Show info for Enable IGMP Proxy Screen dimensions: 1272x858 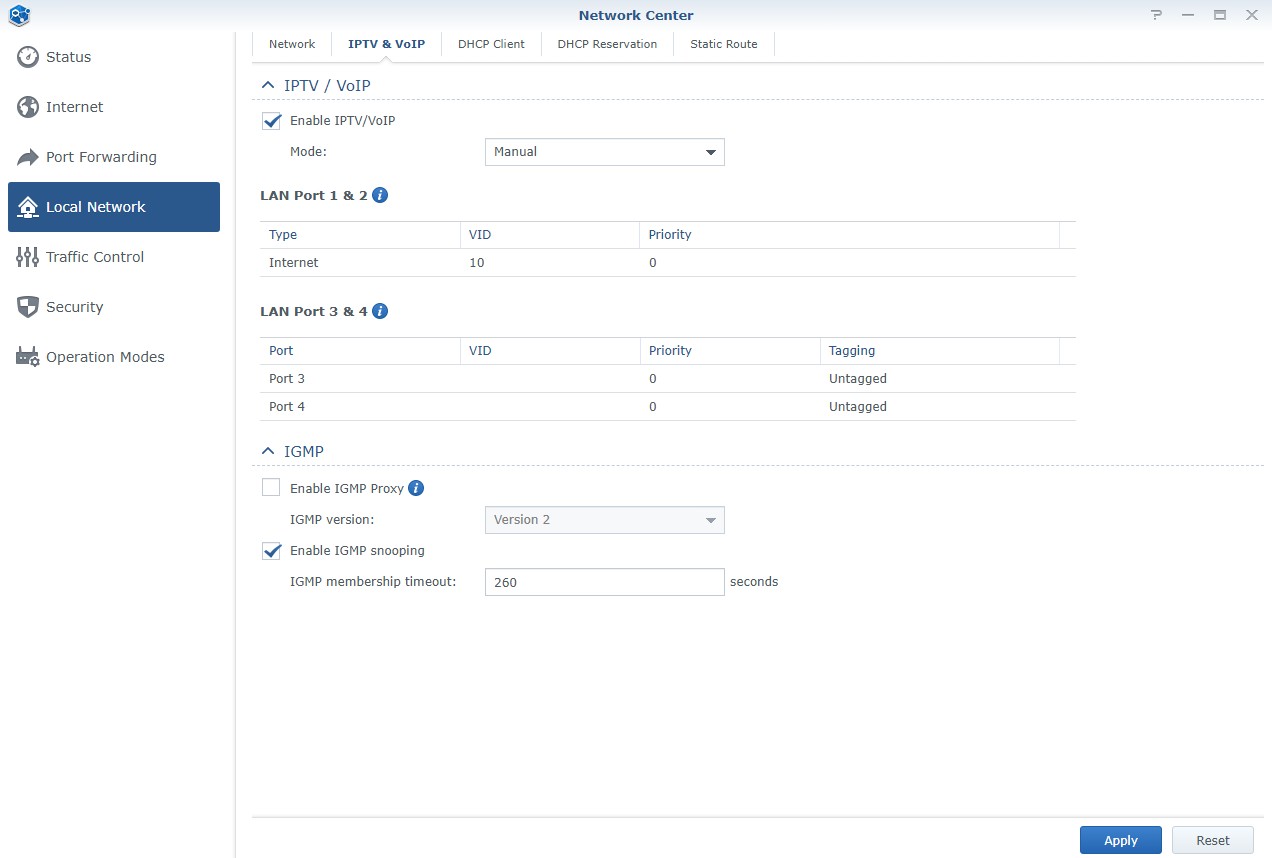point(416,489)
